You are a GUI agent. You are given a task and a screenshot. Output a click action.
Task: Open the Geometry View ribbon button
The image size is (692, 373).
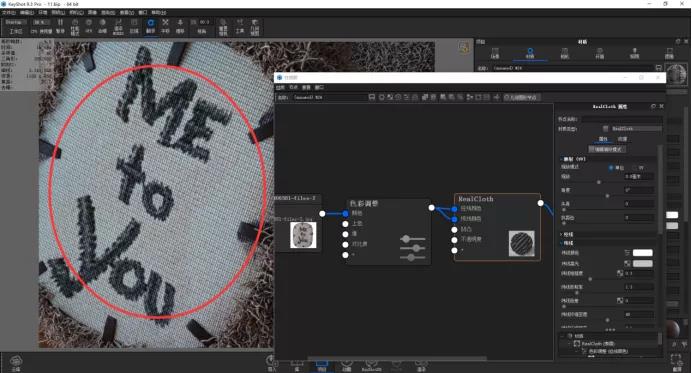click(x=255, y=26)
